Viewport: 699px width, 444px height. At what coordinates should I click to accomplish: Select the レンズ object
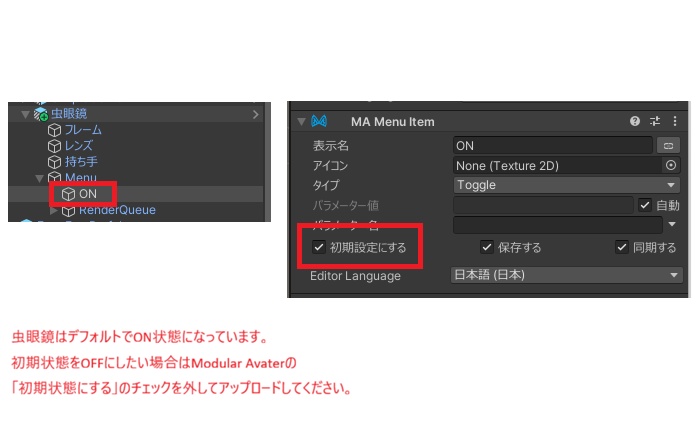tap(79, 146)
